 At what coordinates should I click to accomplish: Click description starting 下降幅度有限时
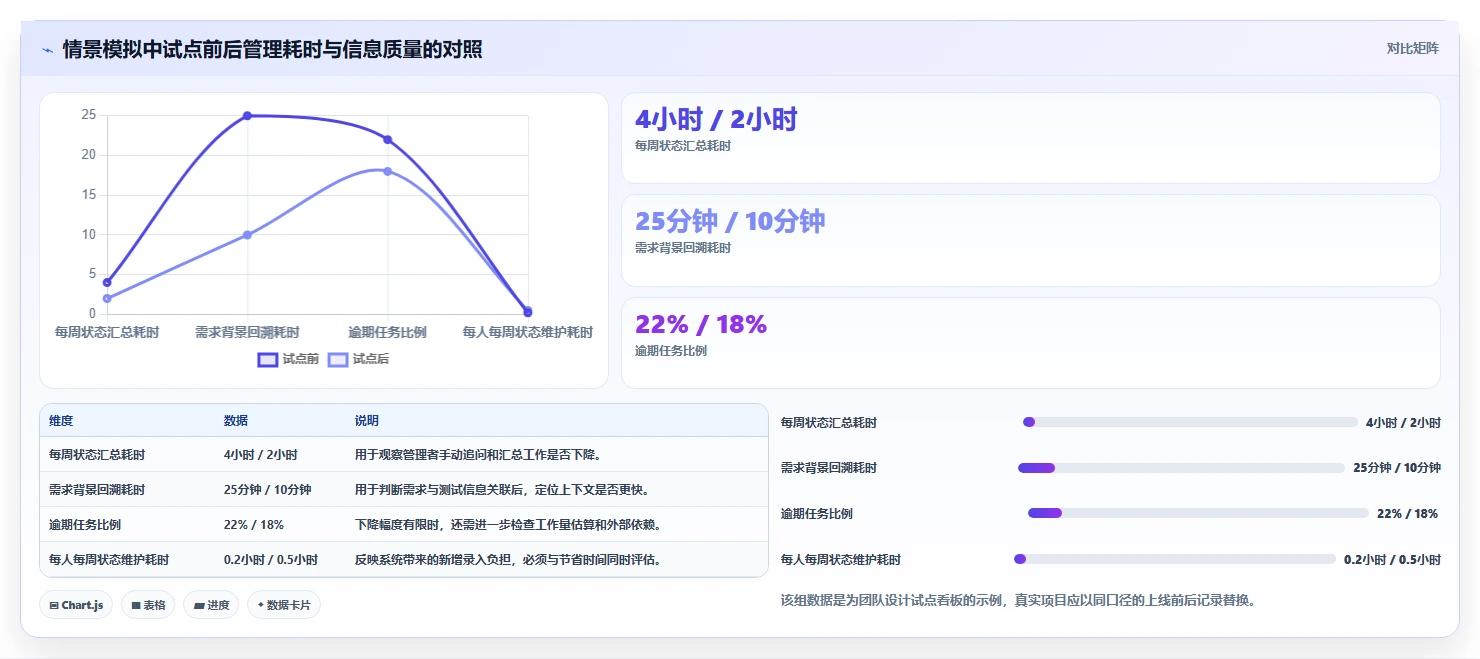[508, 525]
